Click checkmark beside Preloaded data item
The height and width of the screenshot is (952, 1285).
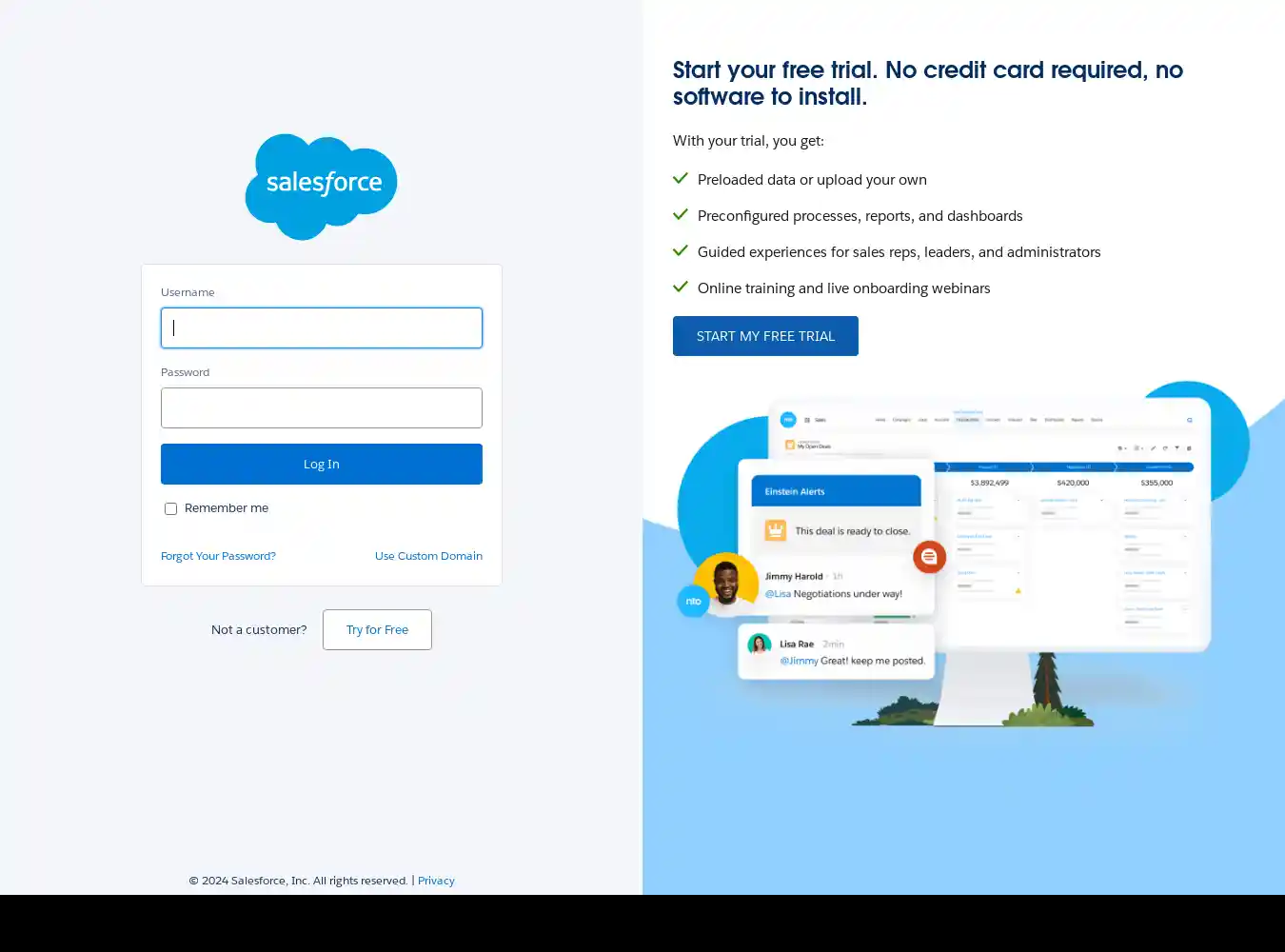pos(681,178)
